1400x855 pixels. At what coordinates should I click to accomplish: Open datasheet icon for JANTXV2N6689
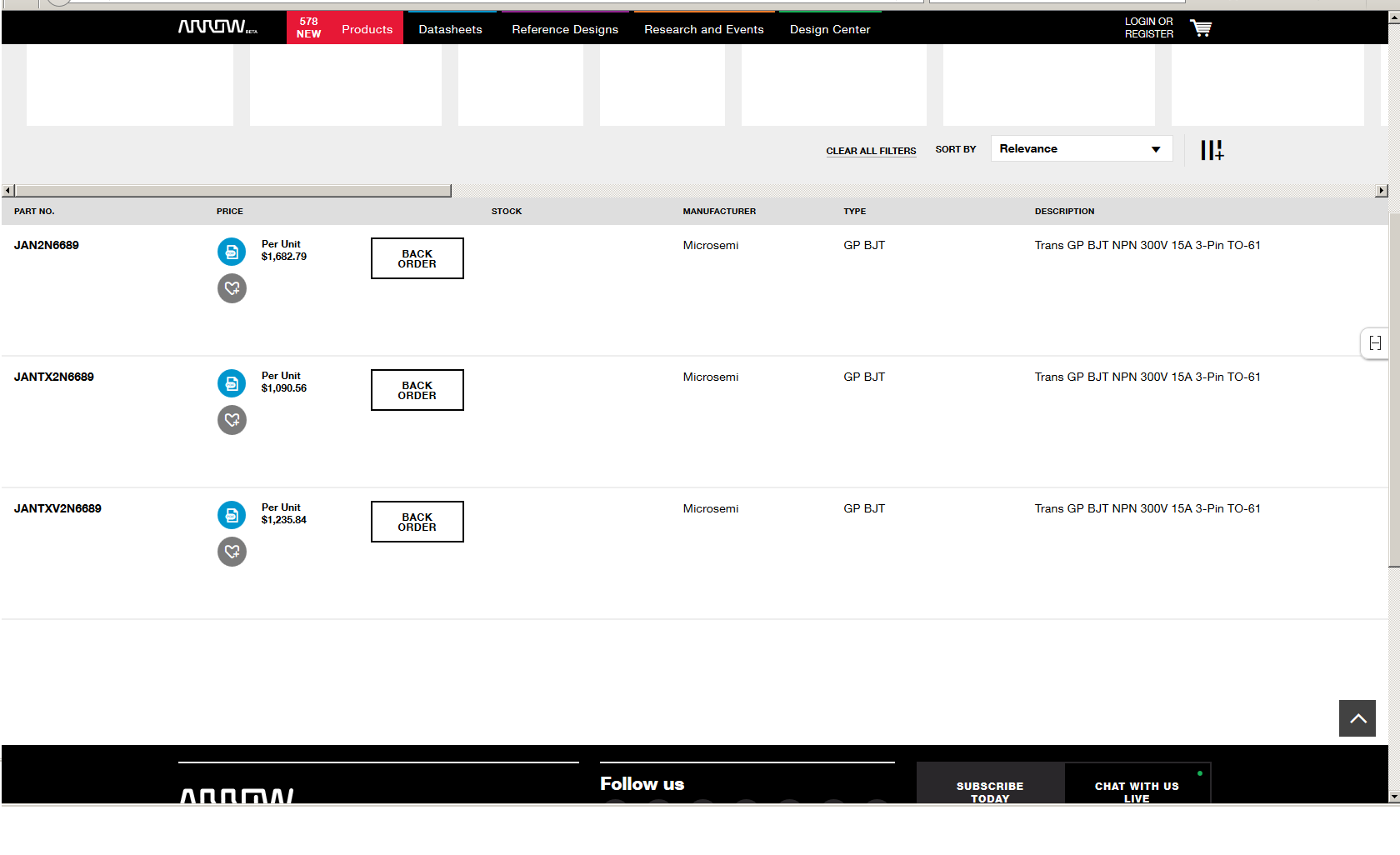232,515
